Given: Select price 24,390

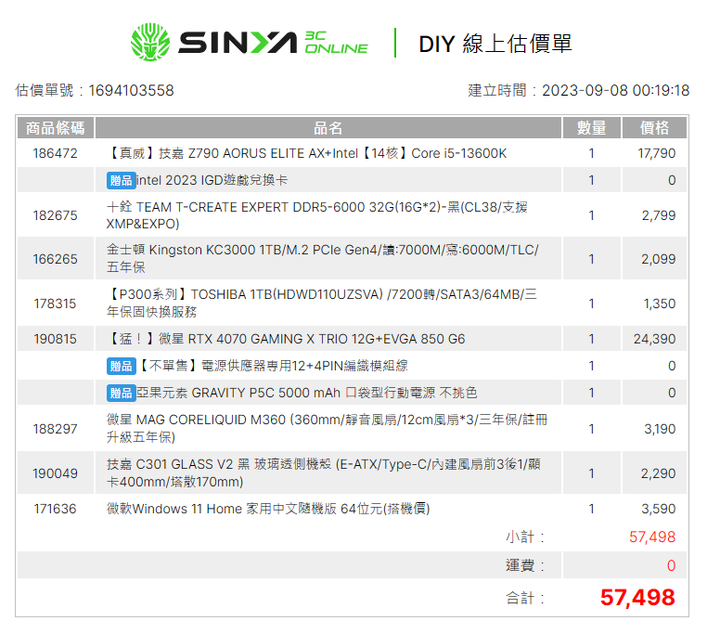Looking at the screenshot, I should click(654, 339).
